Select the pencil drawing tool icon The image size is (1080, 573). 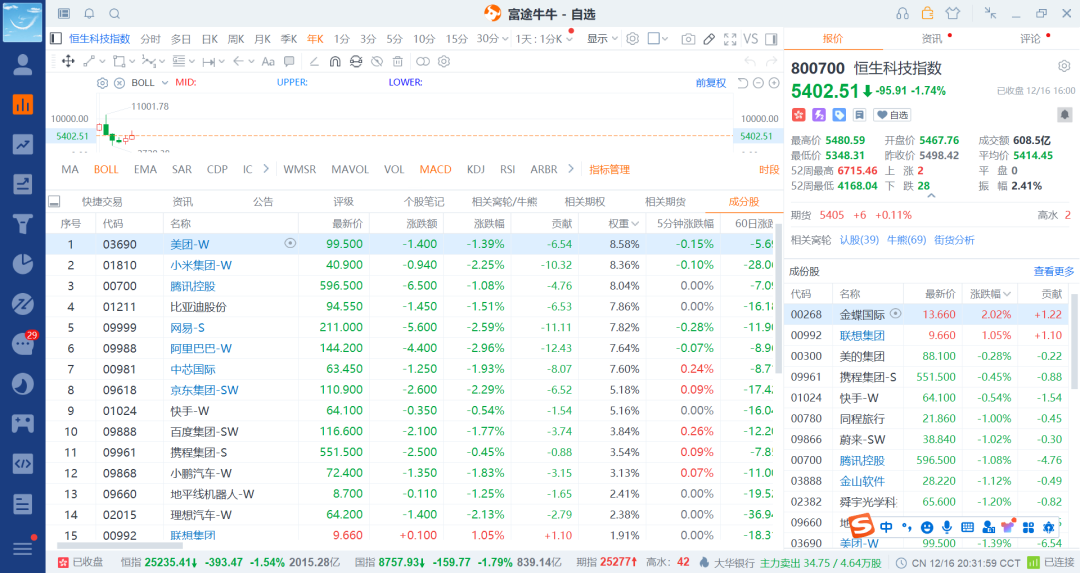tap(709, 39)
